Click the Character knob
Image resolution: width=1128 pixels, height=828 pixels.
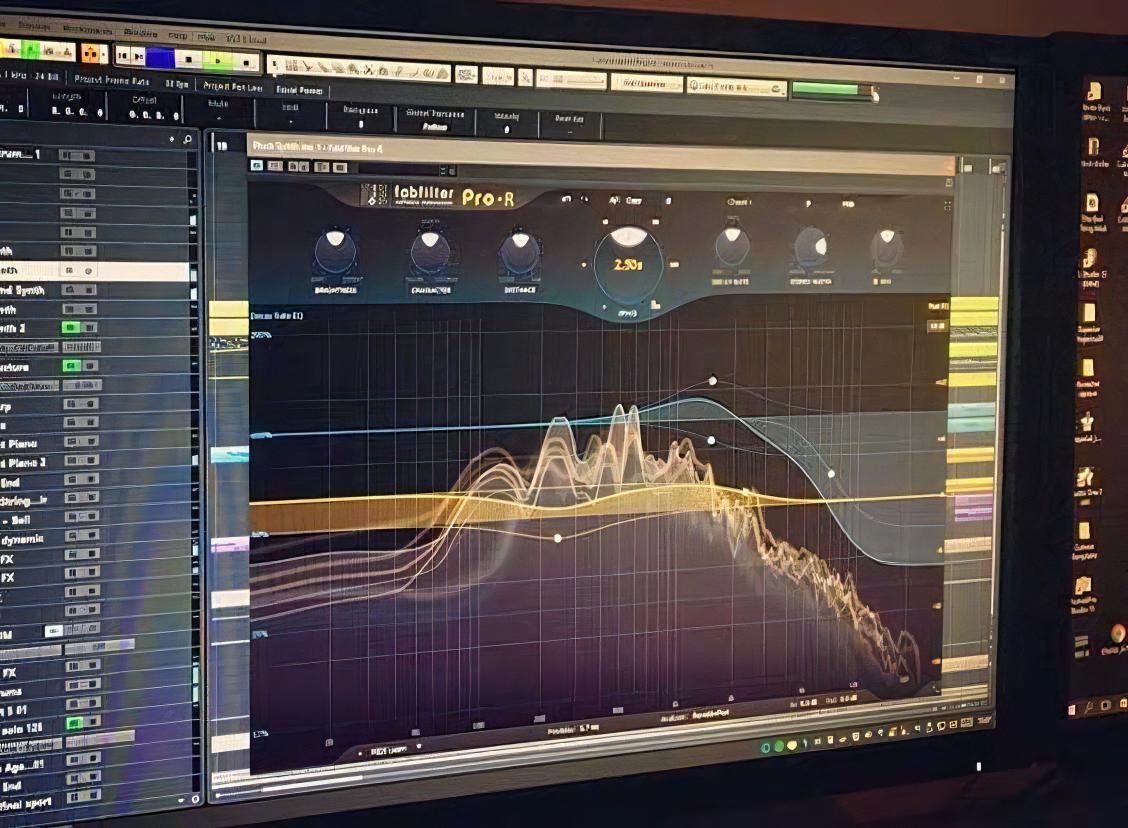point(430,253)
